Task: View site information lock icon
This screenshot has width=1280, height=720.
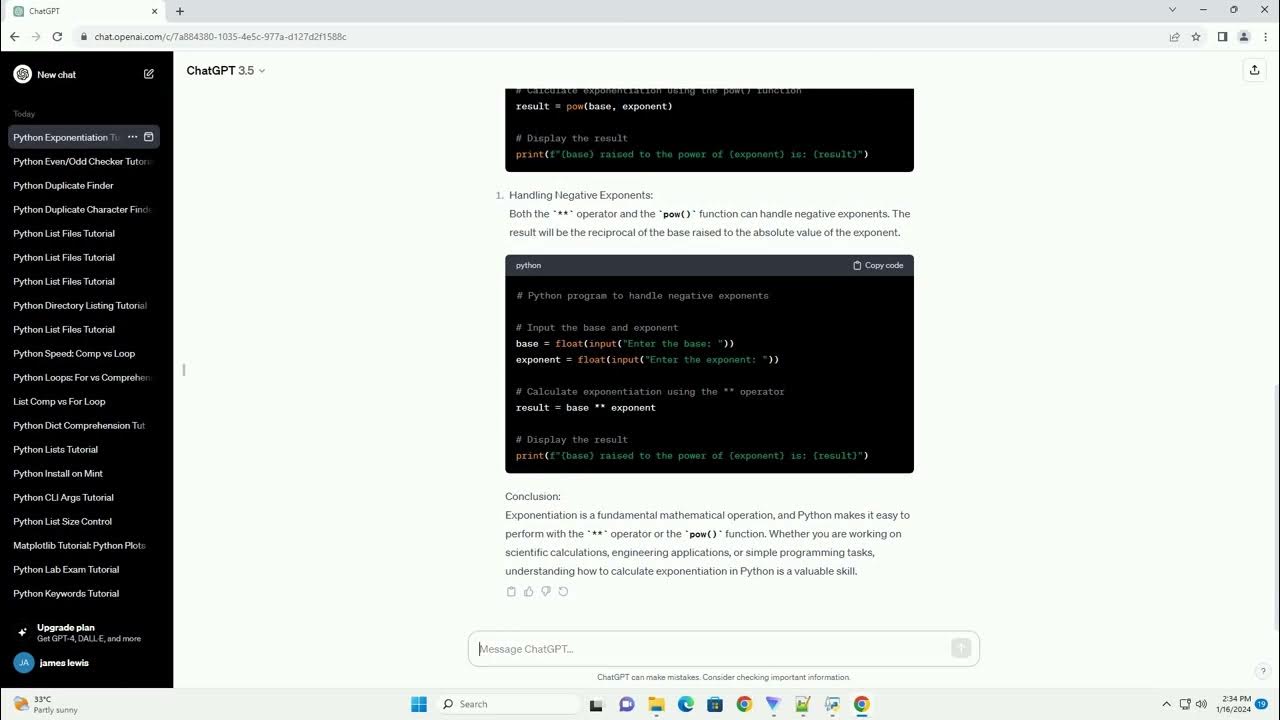Action: click(x=84, y=37)
